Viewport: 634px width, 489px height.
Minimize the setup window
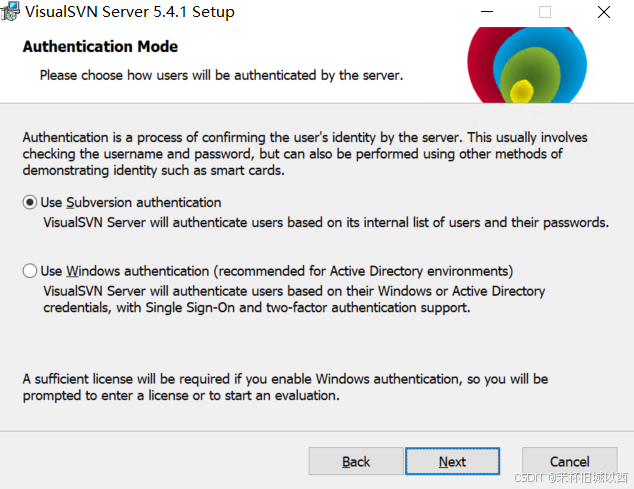pos(487,12)
